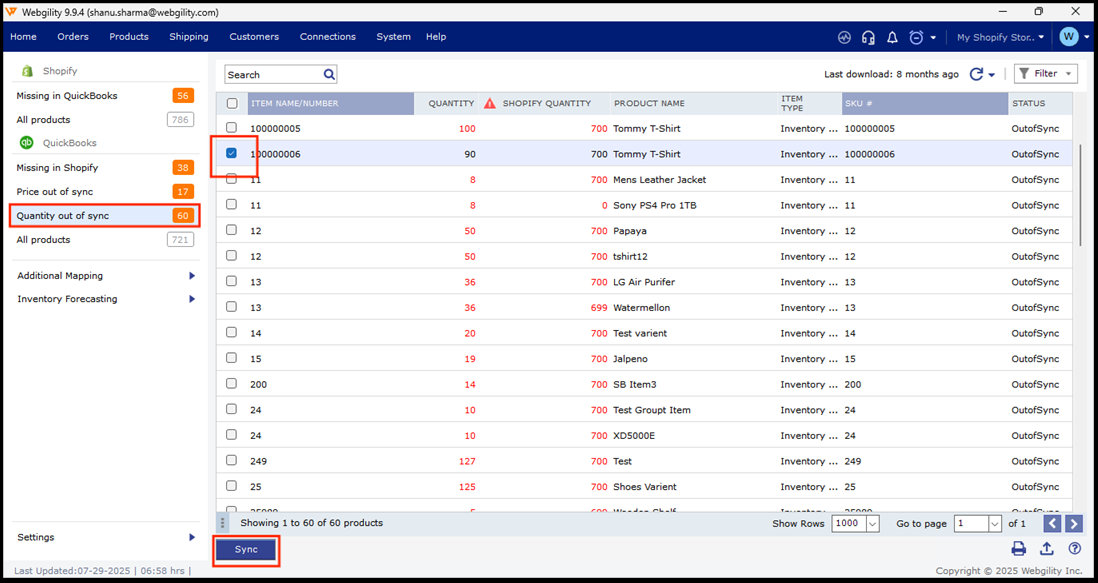
Task: Click the Sync button
Action: tap(246, 549)
